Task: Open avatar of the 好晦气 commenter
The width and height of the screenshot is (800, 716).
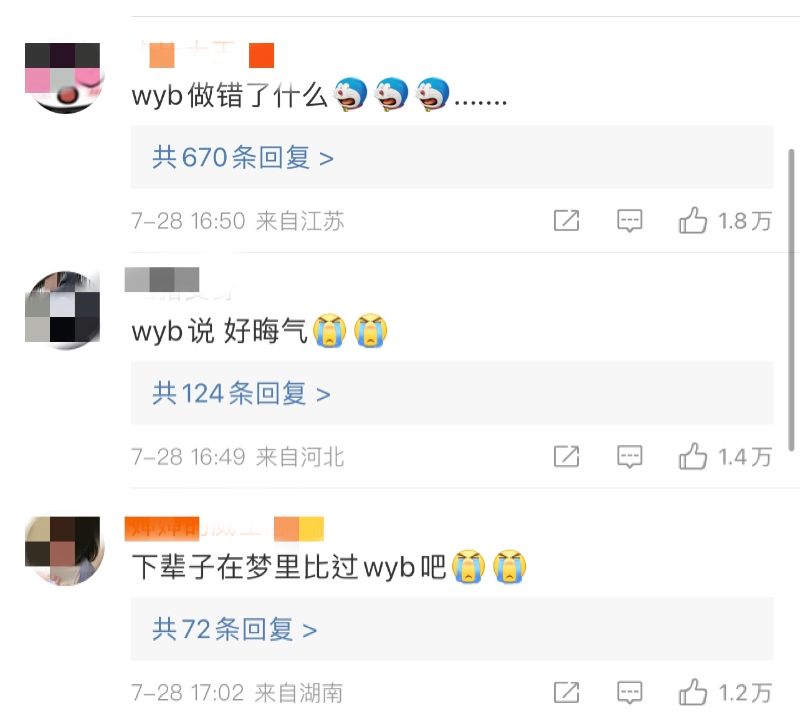Action: (x=64, y=310)
